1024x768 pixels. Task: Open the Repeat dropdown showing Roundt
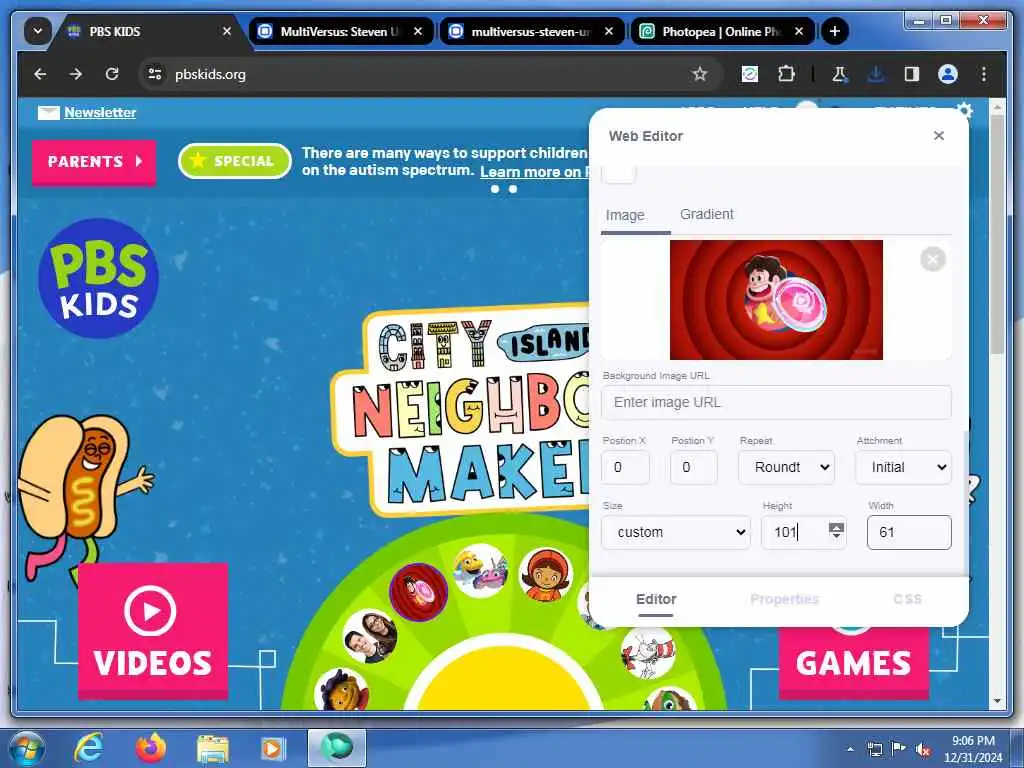pyautogui.click(x=786, y=467)
